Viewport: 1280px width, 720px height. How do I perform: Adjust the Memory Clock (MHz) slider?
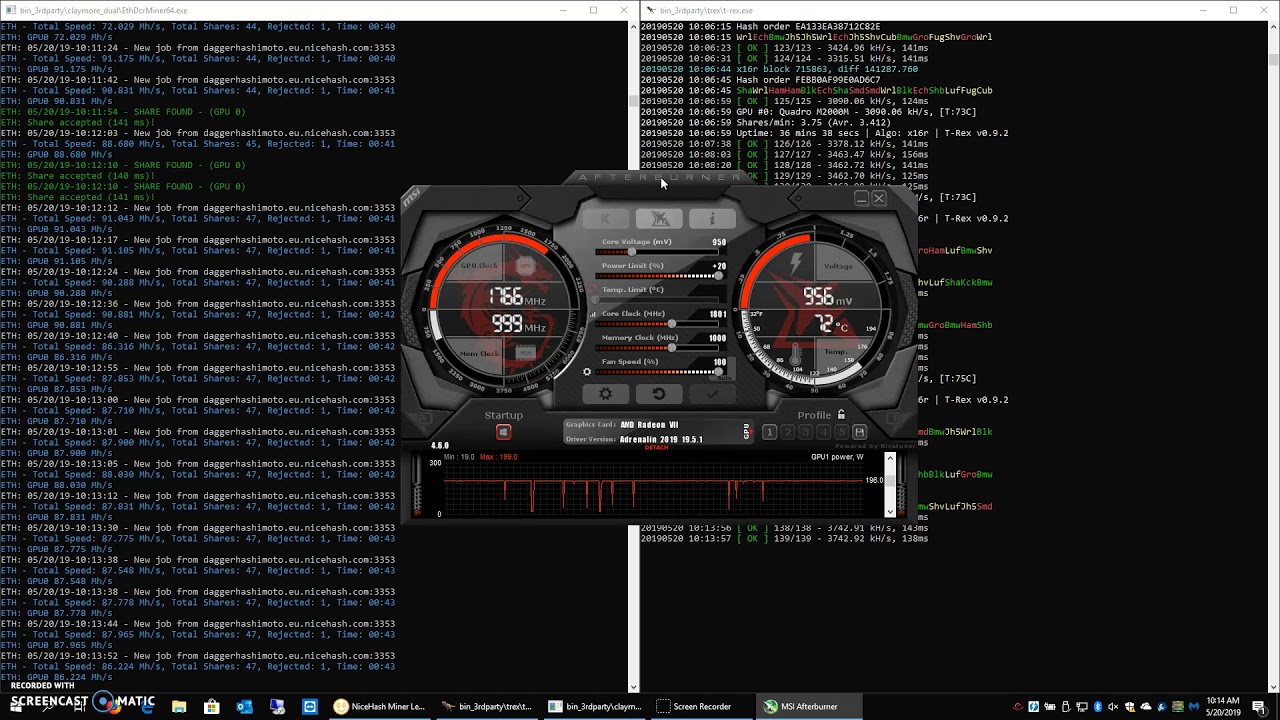tap(659, 347)
